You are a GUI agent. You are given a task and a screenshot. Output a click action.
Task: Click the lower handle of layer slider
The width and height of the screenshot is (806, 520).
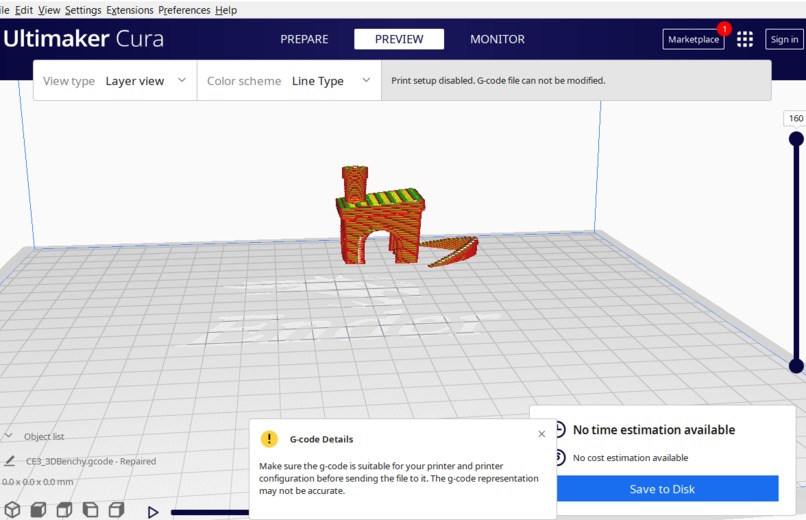click(x=796, y=366)
